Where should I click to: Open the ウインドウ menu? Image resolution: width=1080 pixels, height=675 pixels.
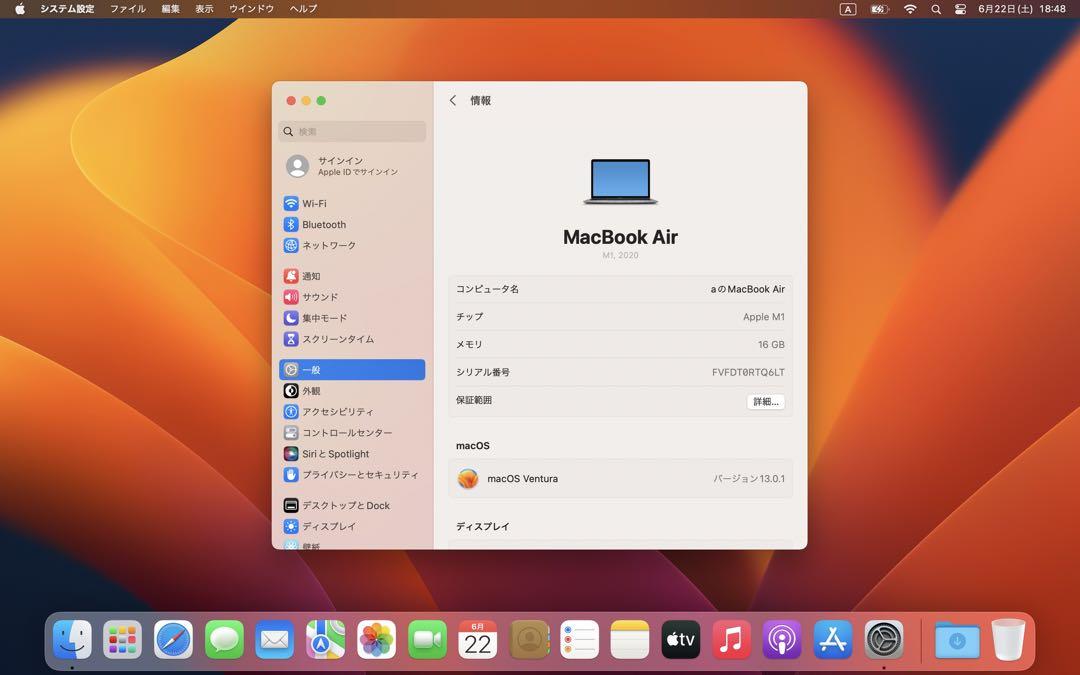(x=251, y=9)
